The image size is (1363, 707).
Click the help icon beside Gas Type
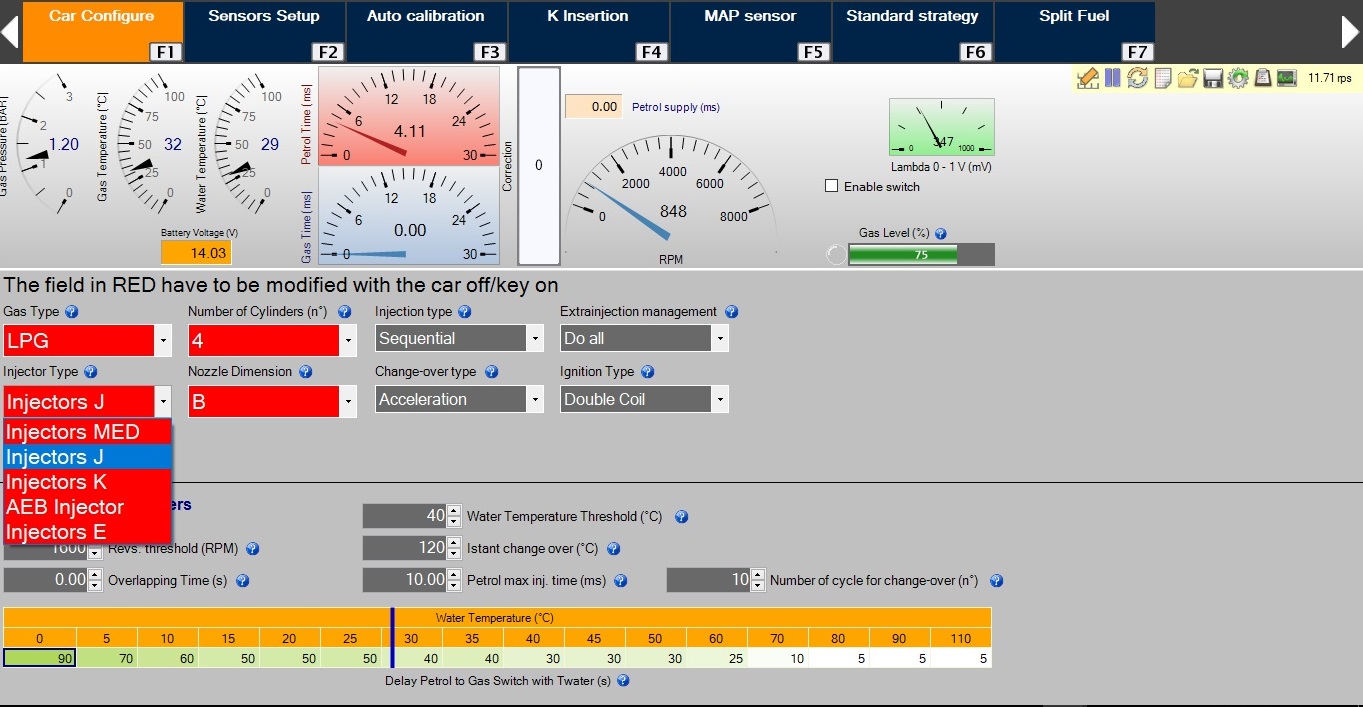coord(71,312)
